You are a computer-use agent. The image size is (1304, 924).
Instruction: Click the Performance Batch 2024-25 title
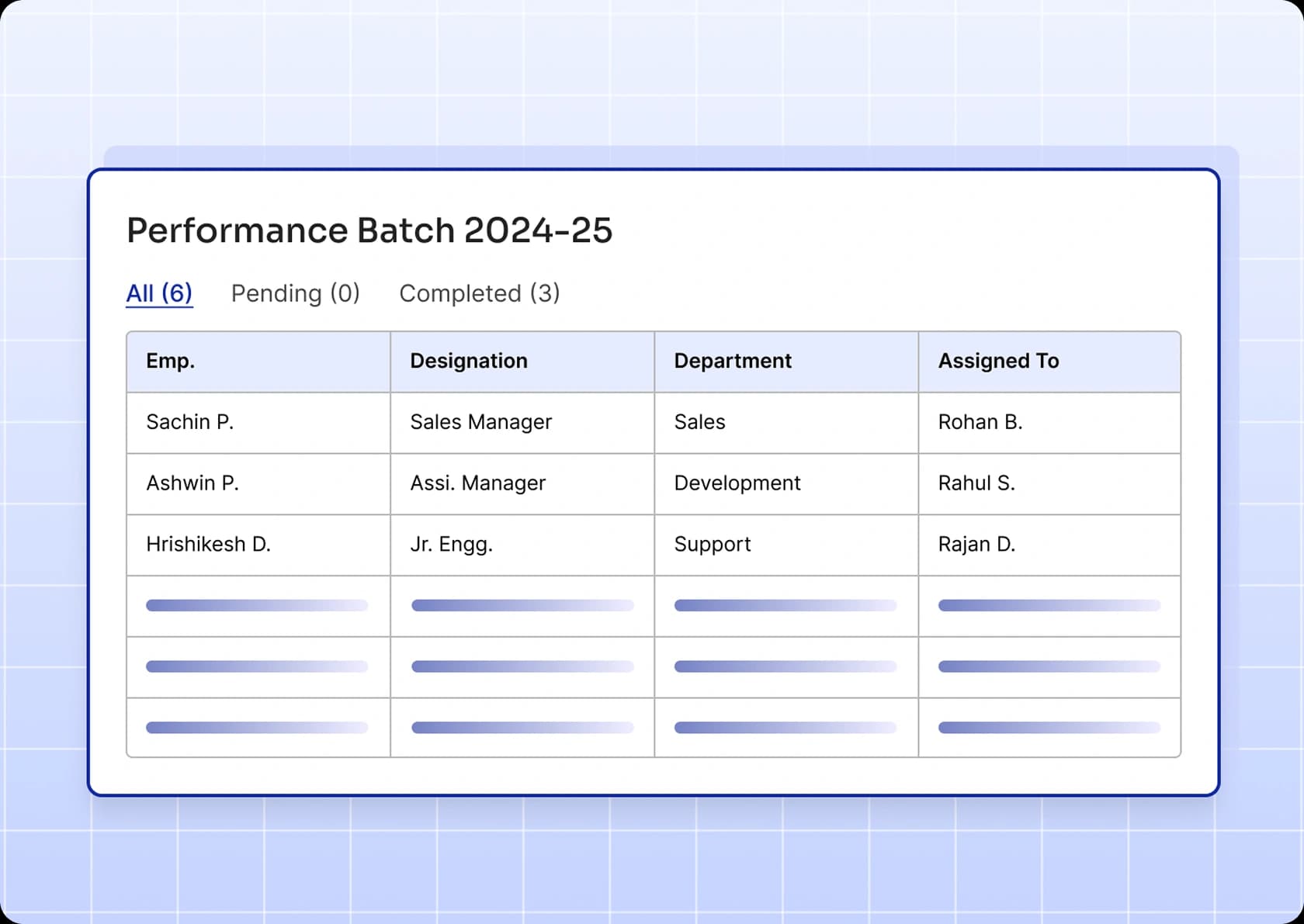[369, 230]
